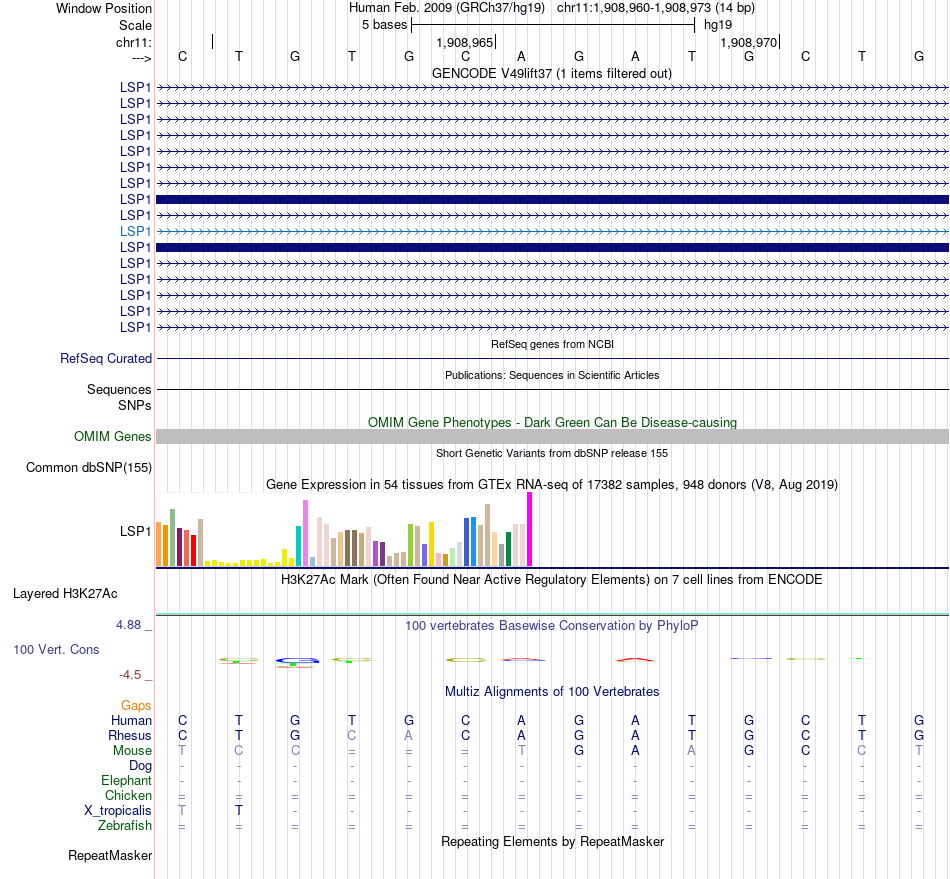Screen dimensions: 950x879
Task: Click 'Short Genetic Variants from dbSNP release 155'
Action: (x=552, y=453)
